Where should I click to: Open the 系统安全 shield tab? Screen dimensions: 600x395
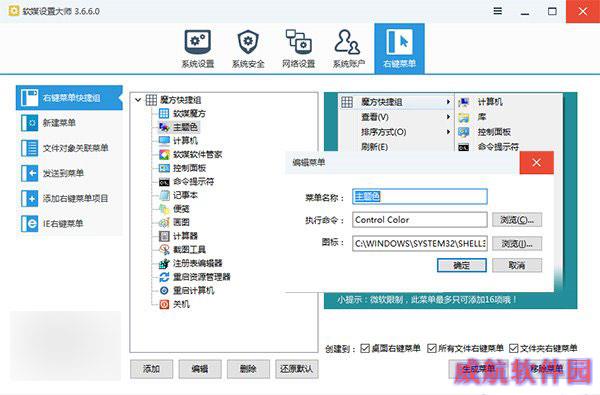(x=248, y=49)
